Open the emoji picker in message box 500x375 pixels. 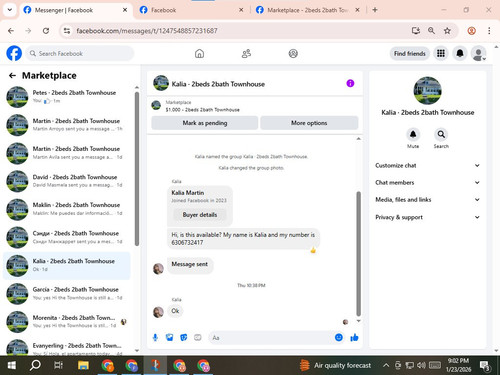339,338
